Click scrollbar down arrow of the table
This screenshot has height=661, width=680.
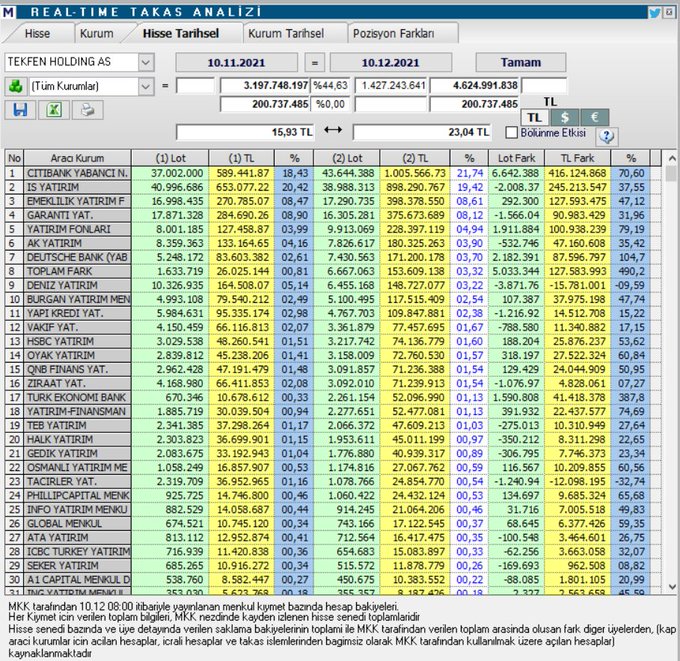point(672,586)
